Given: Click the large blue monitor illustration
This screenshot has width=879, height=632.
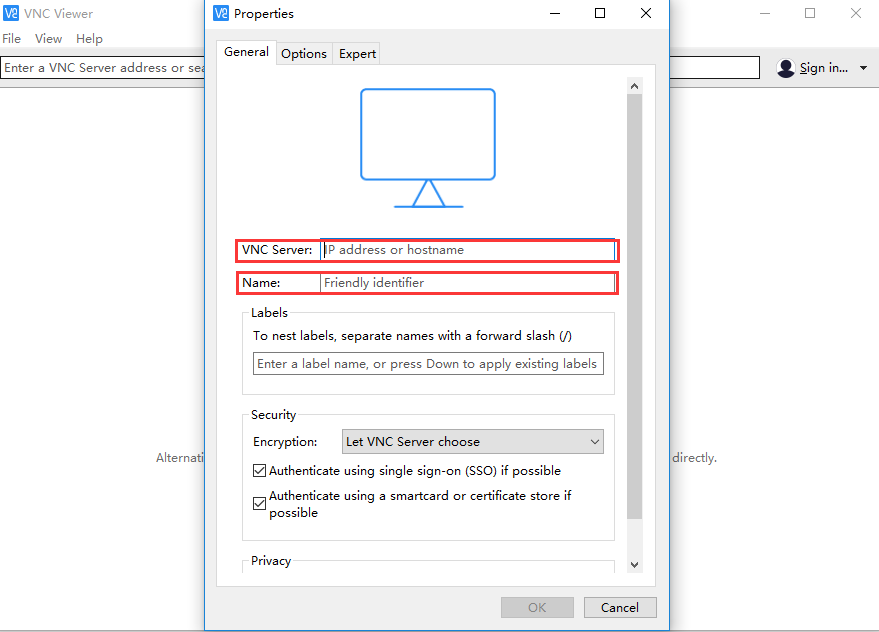Looking at the screenshot, I should coord(428,147).
